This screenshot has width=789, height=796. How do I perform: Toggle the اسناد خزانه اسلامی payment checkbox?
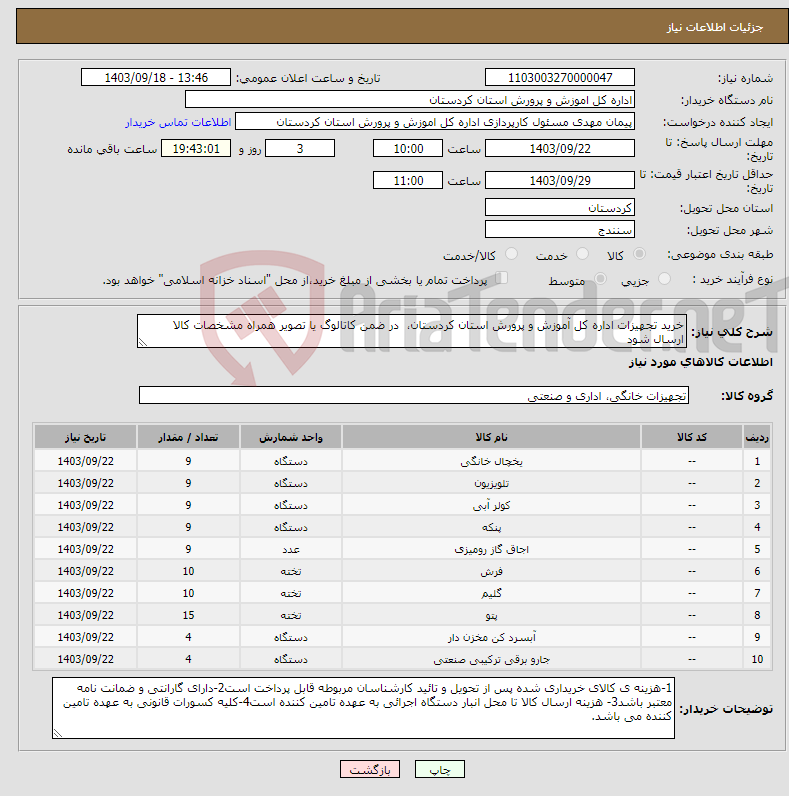502,278
